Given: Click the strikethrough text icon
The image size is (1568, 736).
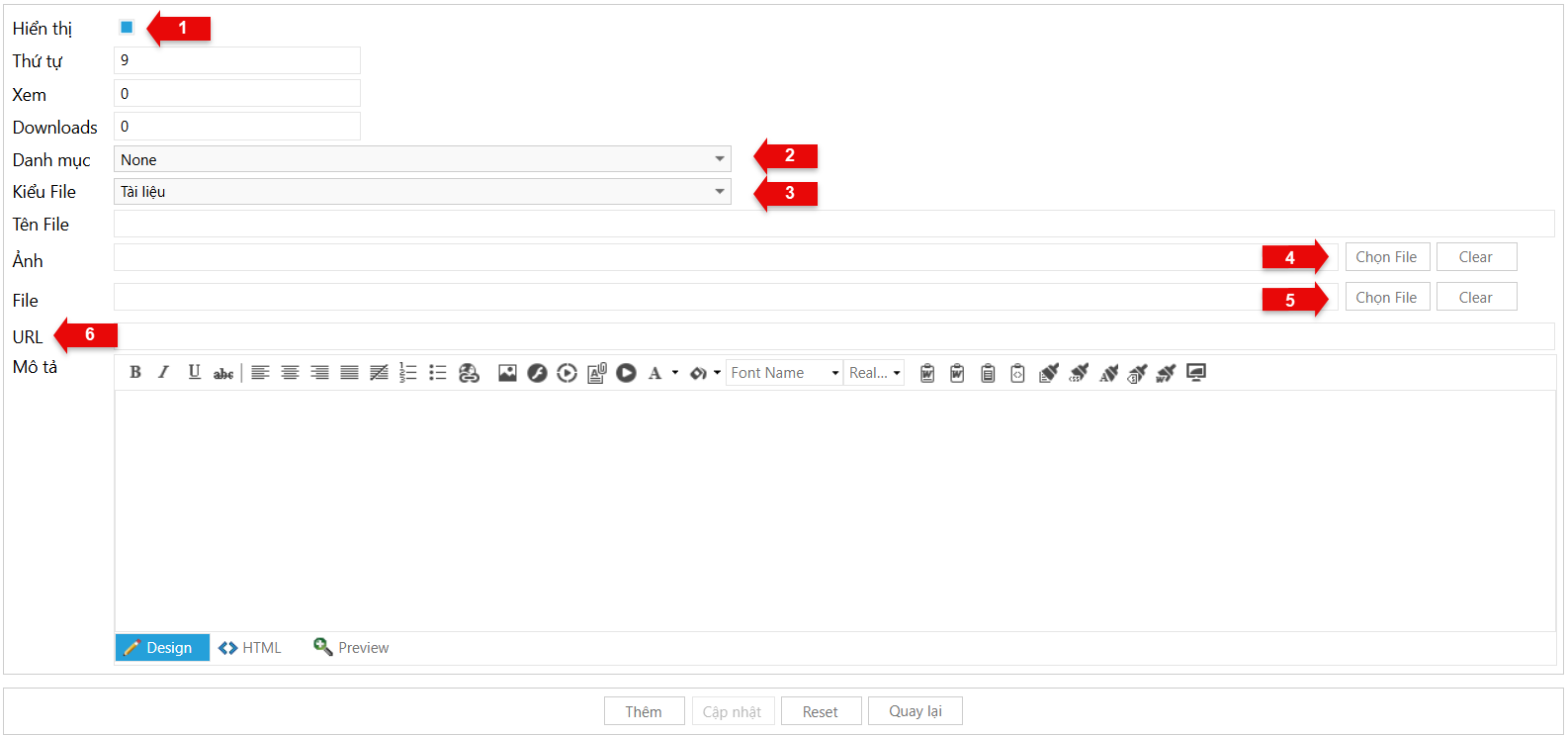Looking at the screenshot, I should 223,373.
